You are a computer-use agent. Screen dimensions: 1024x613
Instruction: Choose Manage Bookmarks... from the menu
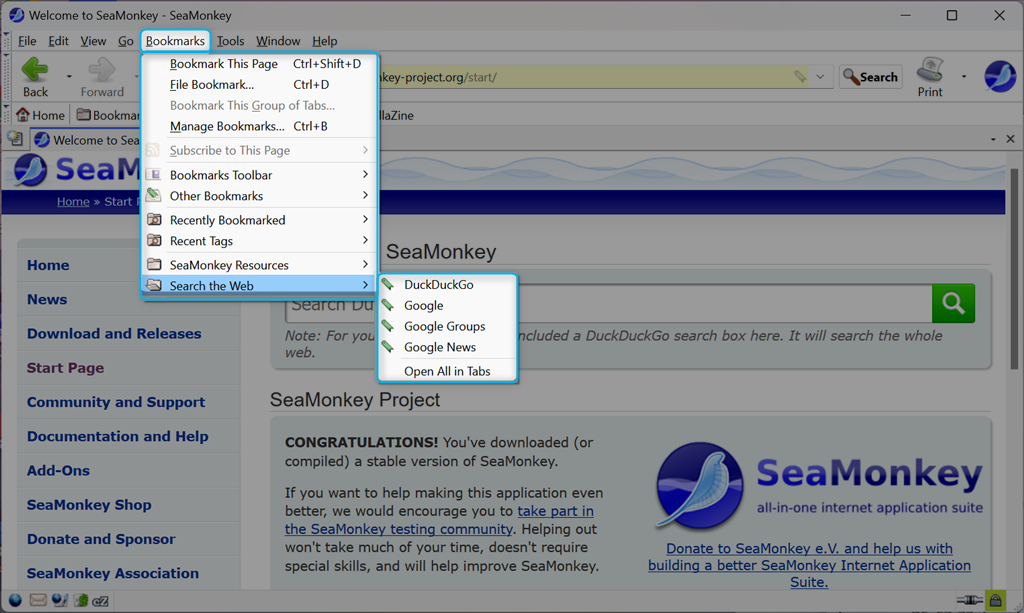tap(260, 127)
